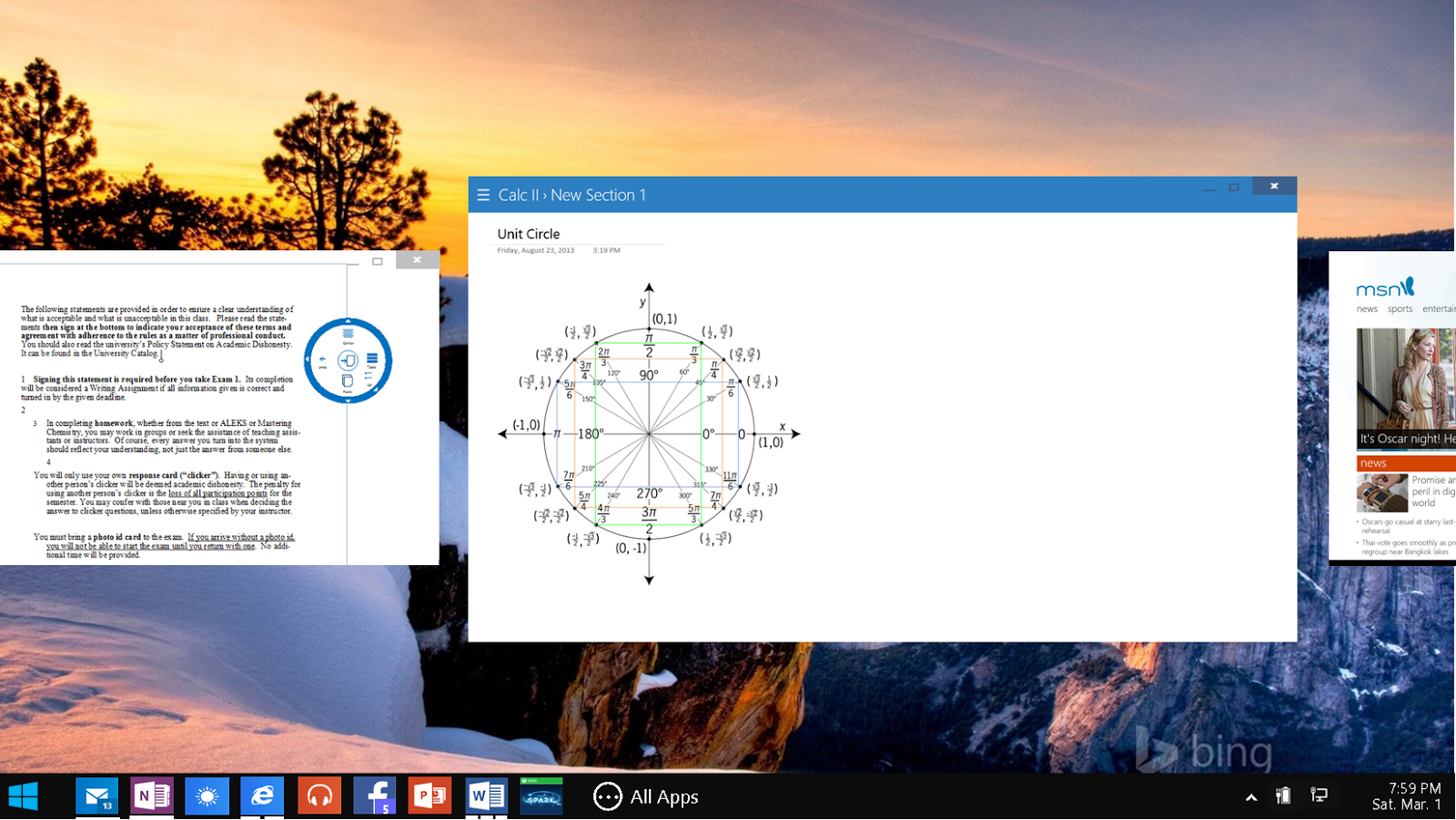Click the orange news section header

[1406, 463]
